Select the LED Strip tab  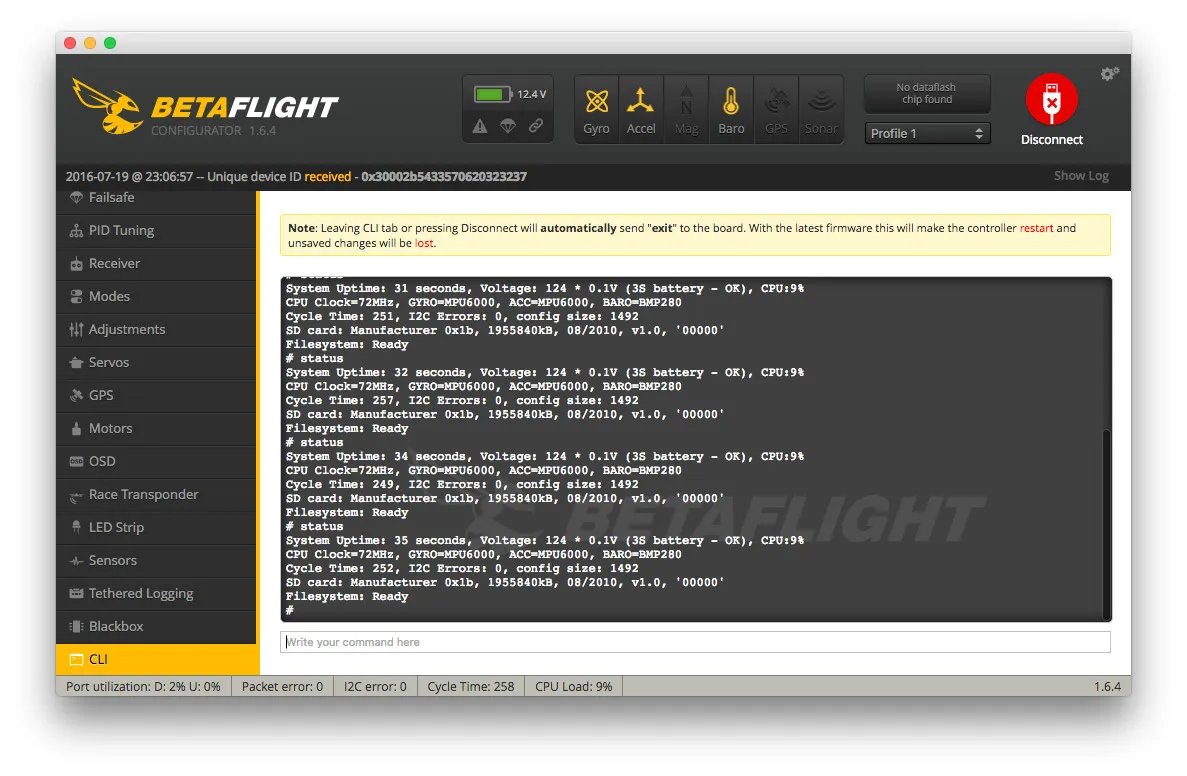click(x=116, y=527)
